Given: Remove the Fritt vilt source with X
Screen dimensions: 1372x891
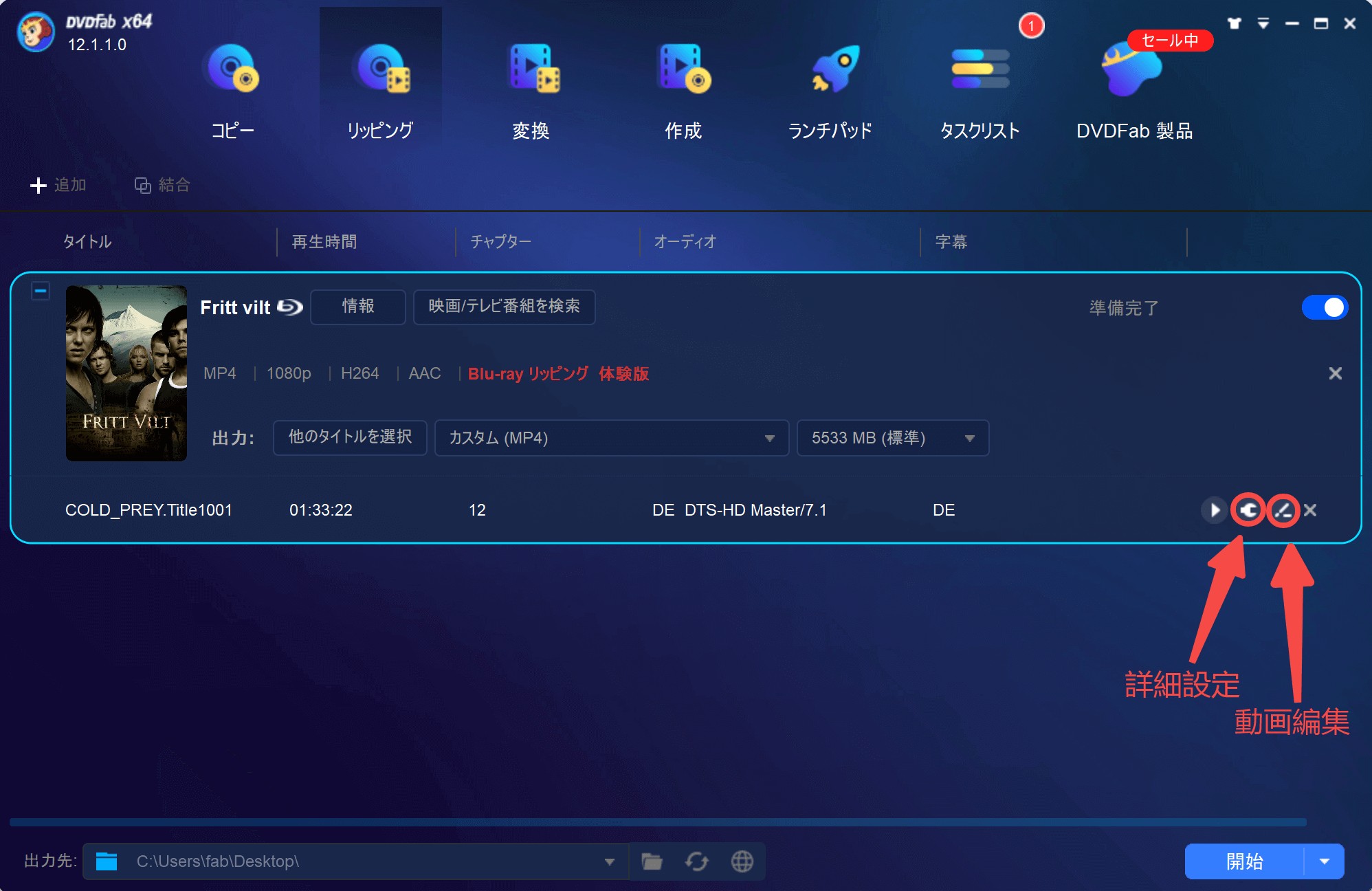Looking at the screenshot, I should point(1335,373).
